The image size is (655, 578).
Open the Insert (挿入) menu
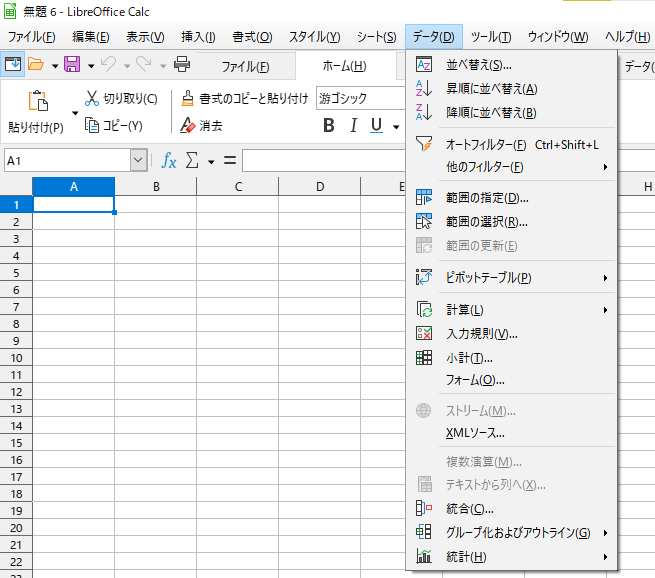tap(198, 37)
